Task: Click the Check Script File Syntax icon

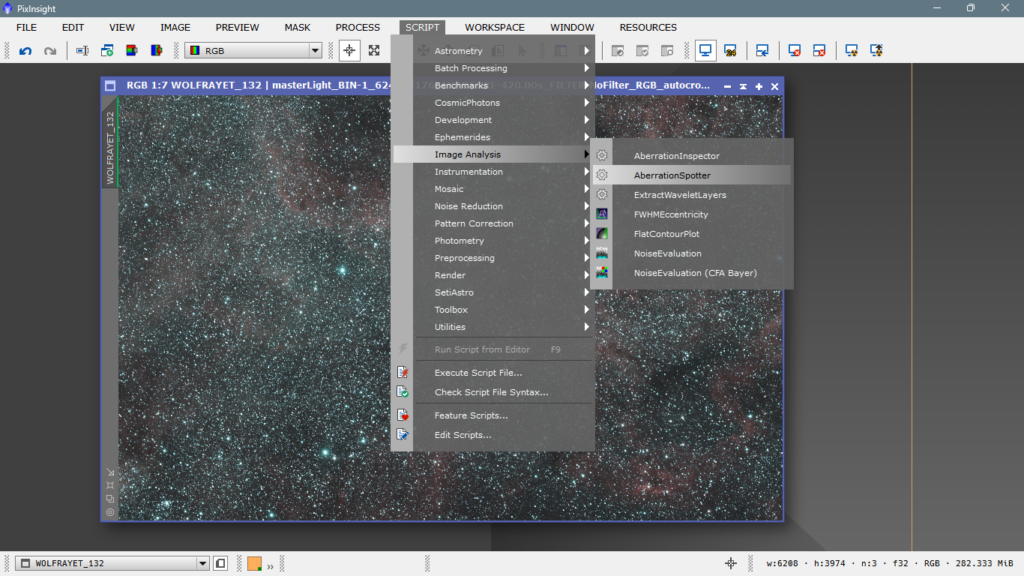Action: click(402, 392)
